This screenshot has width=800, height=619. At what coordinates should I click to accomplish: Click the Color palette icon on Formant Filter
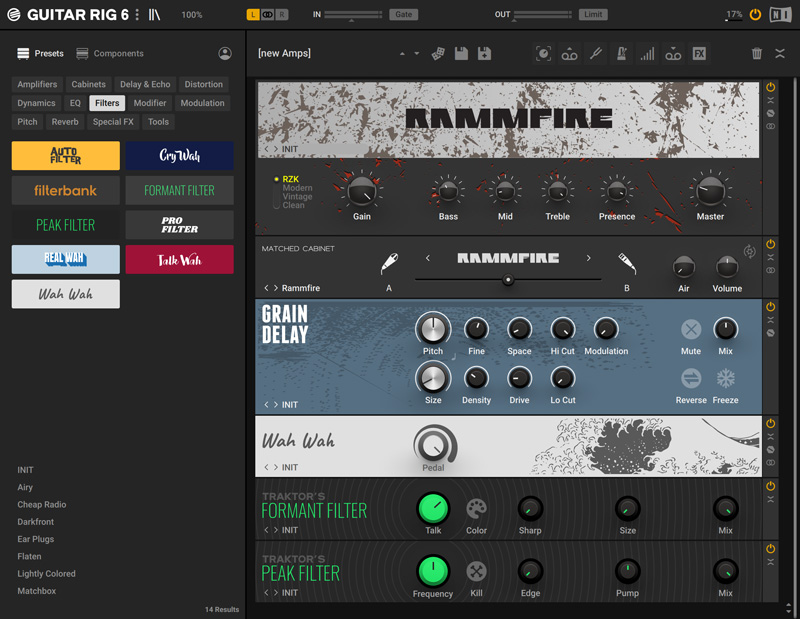[x=477, y=509]
